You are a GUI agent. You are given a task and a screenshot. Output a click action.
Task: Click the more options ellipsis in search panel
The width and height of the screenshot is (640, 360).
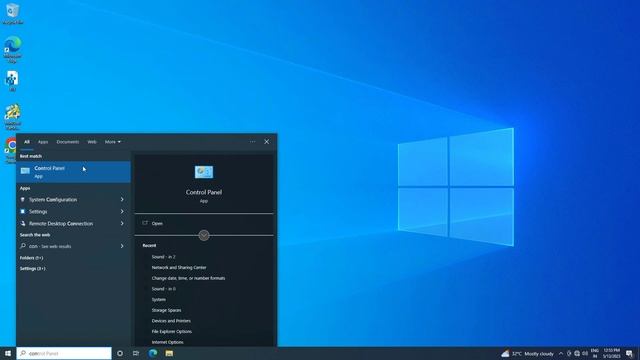(253, 142)
